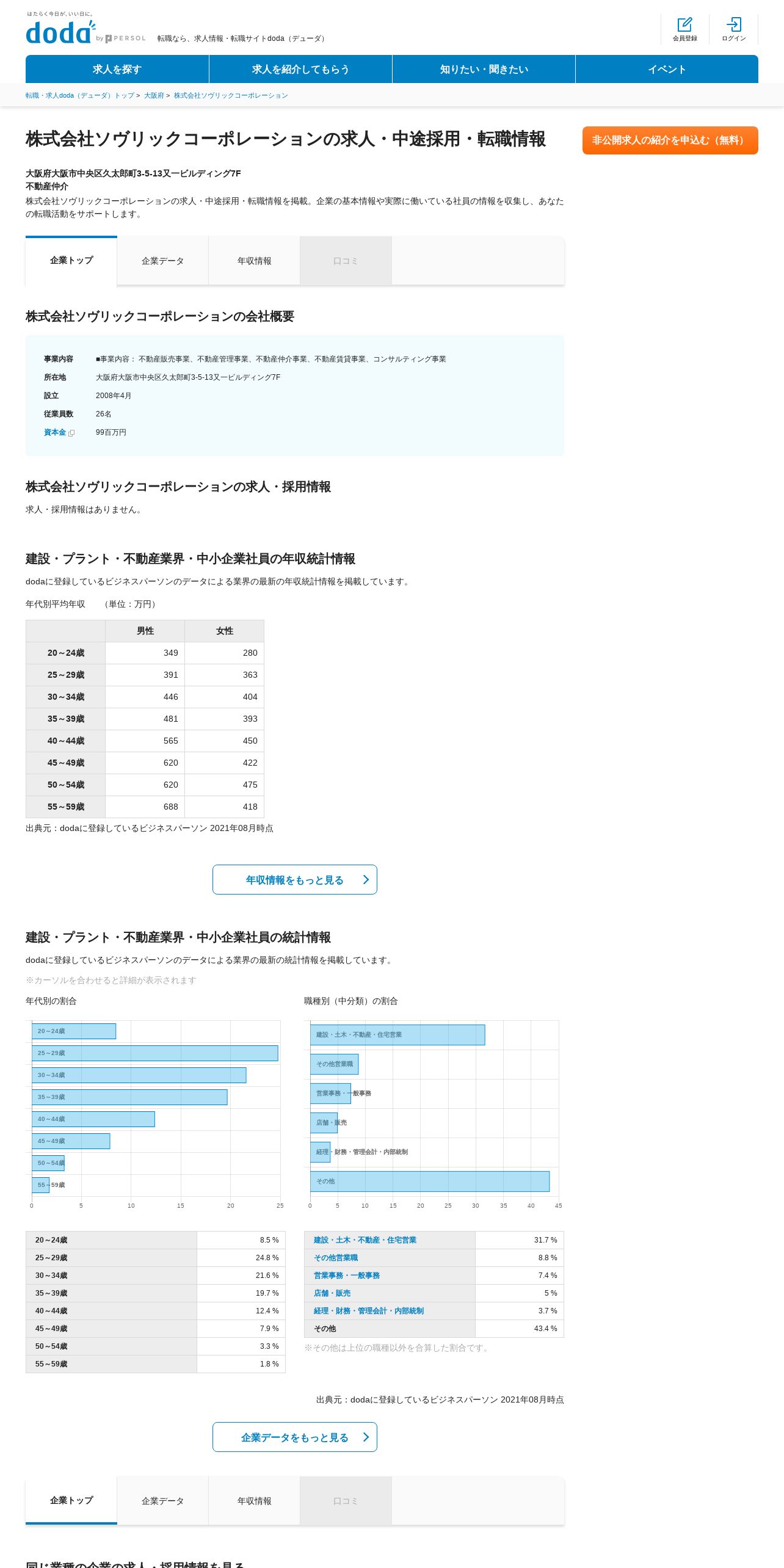Click 求人・採用情報はありません。 message
784x1568 pixels.
point(85,510)
